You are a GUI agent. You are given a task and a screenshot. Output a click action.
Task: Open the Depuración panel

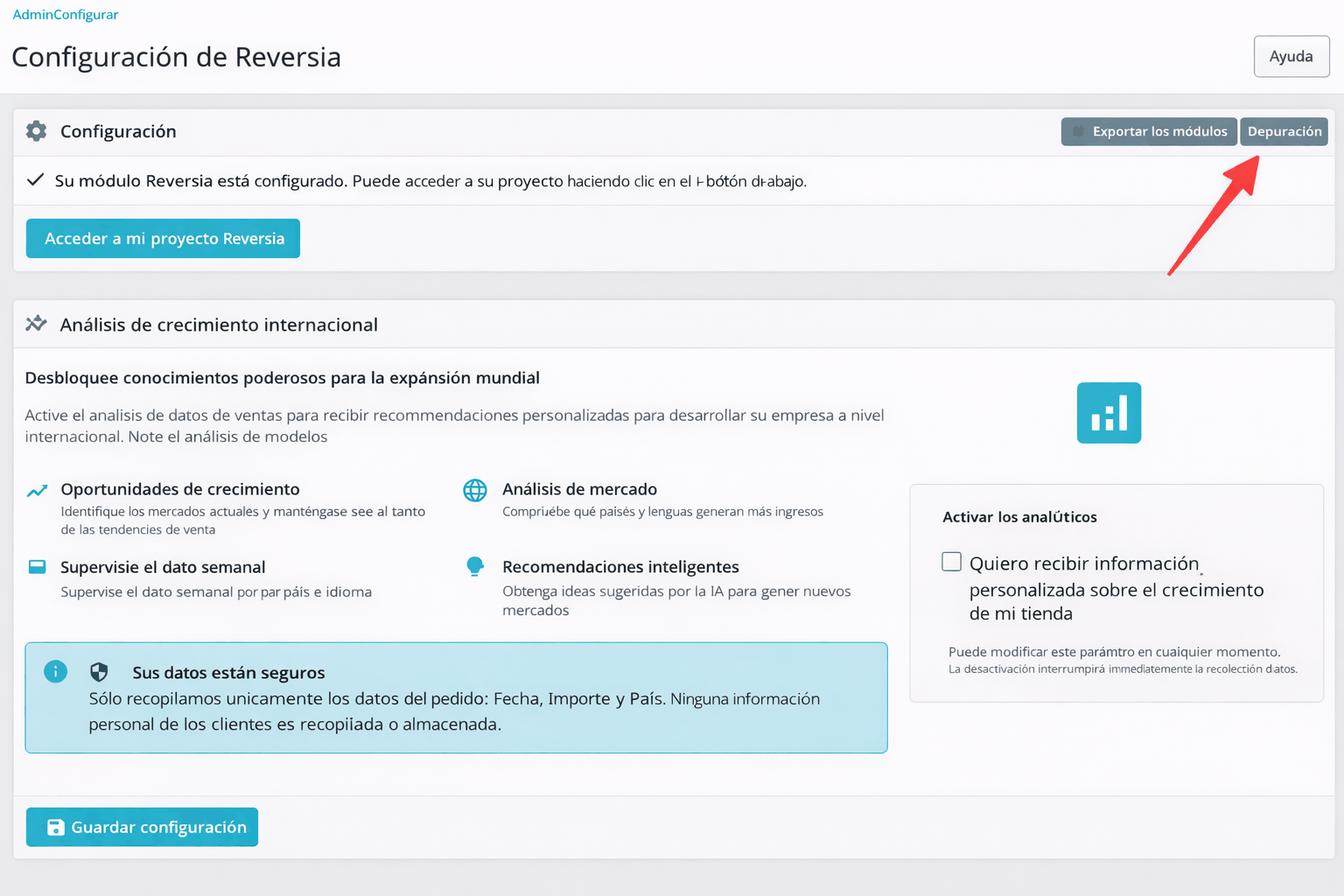(x=1284, y=131)
